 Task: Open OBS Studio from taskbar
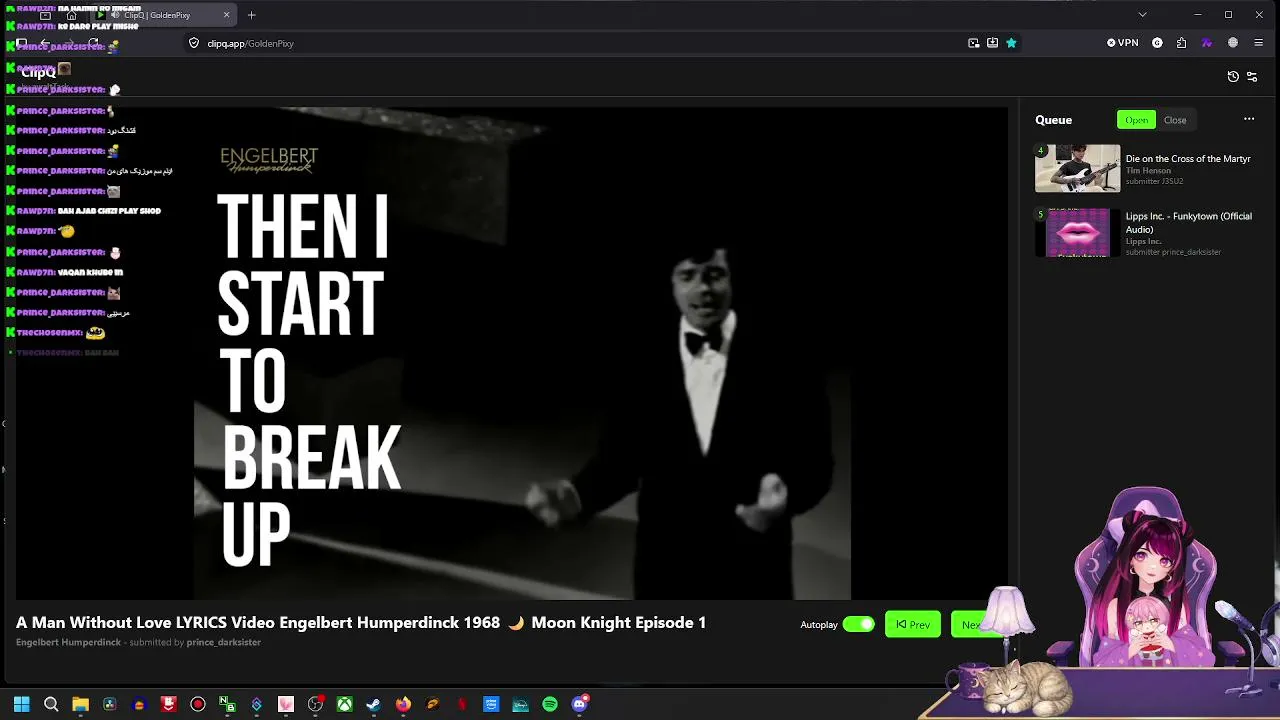315,704
